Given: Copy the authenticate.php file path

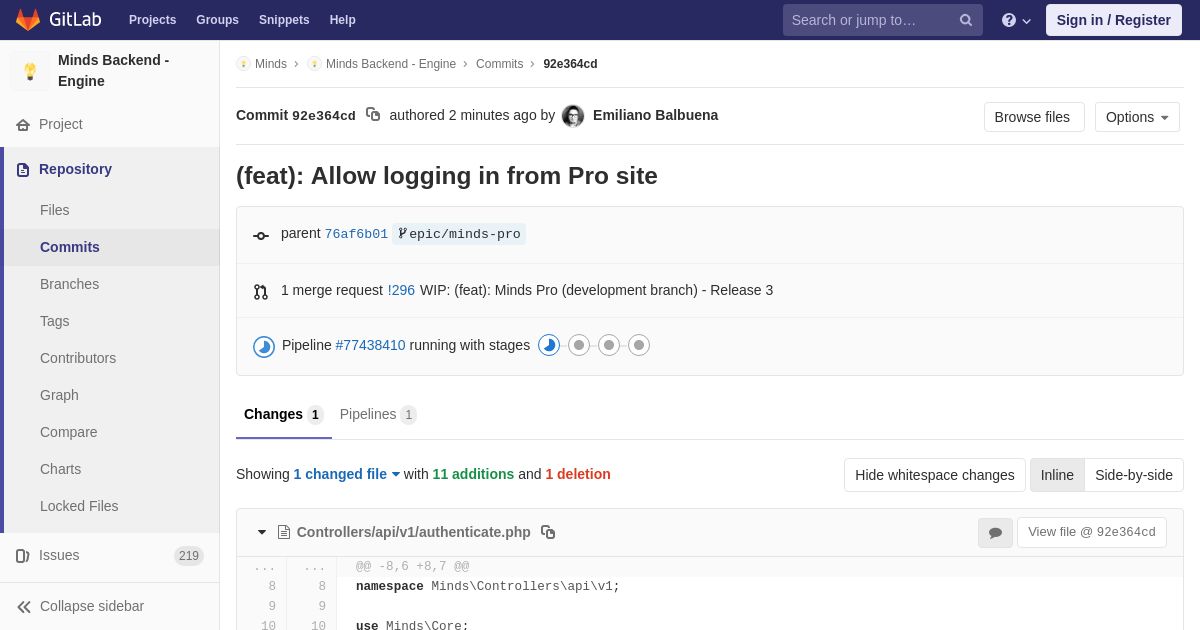Looking at the screenshot, I should (x=548, y=532).
